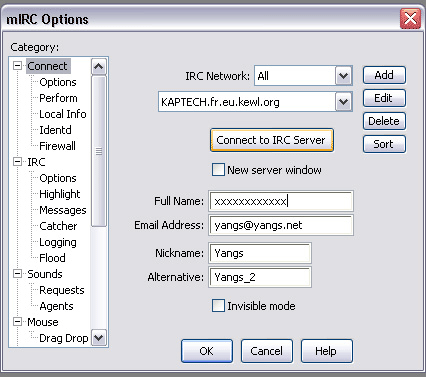Click Delete server button

(384, 121)
